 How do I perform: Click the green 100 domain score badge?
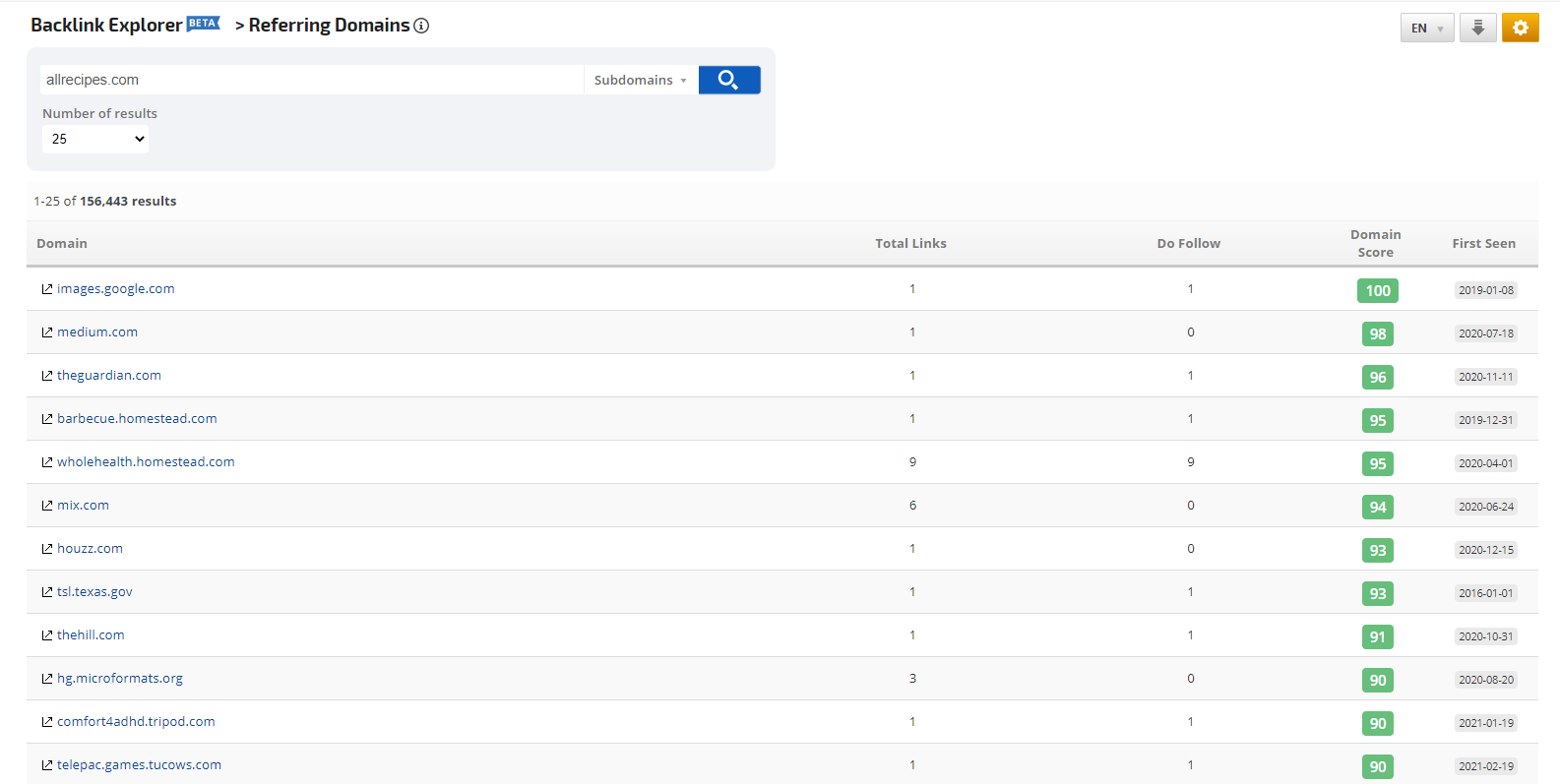(x=1377, y=290)
